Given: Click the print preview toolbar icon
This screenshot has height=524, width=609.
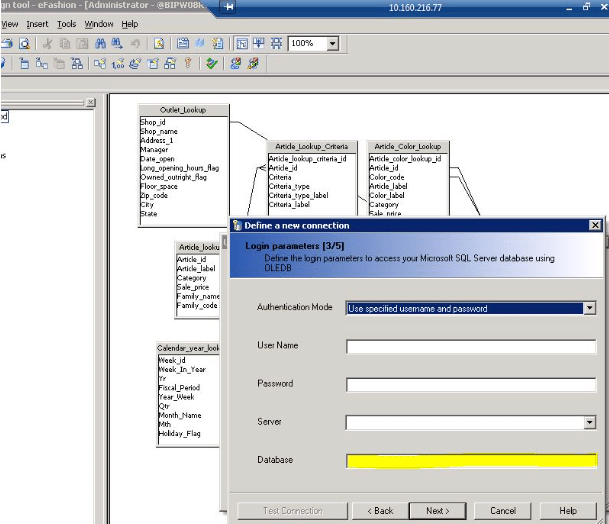Looking at the screenshot, I should click(x=22, y=44).
